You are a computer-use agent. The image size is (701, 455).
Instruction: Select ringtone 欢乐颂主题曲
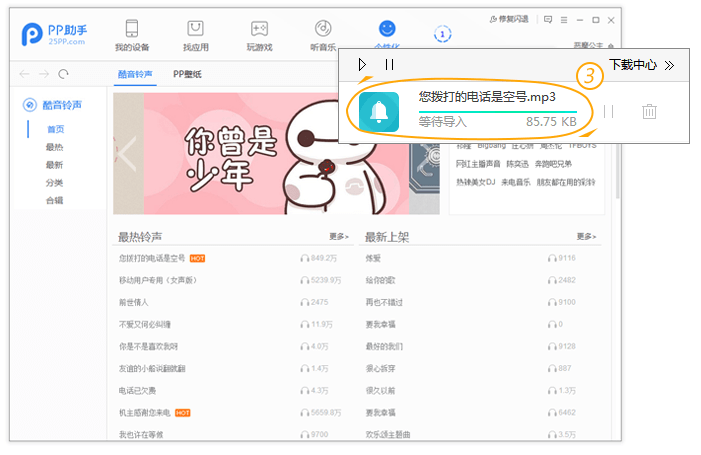[x=388, y=434]
